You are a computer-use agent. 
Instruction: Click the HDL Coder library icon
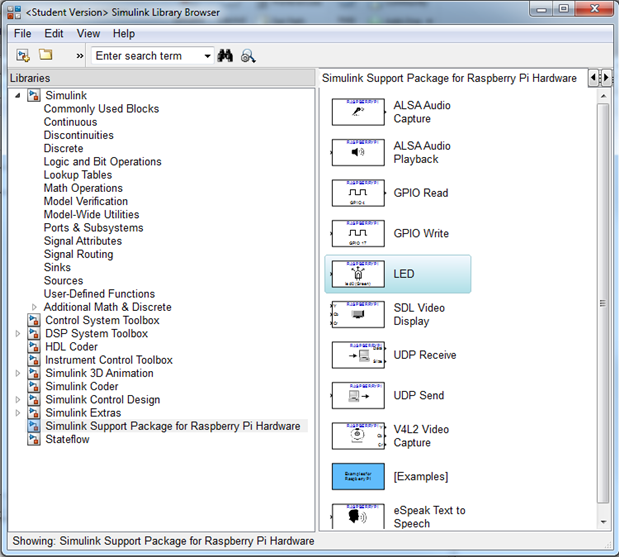click(x=34, y=347)
